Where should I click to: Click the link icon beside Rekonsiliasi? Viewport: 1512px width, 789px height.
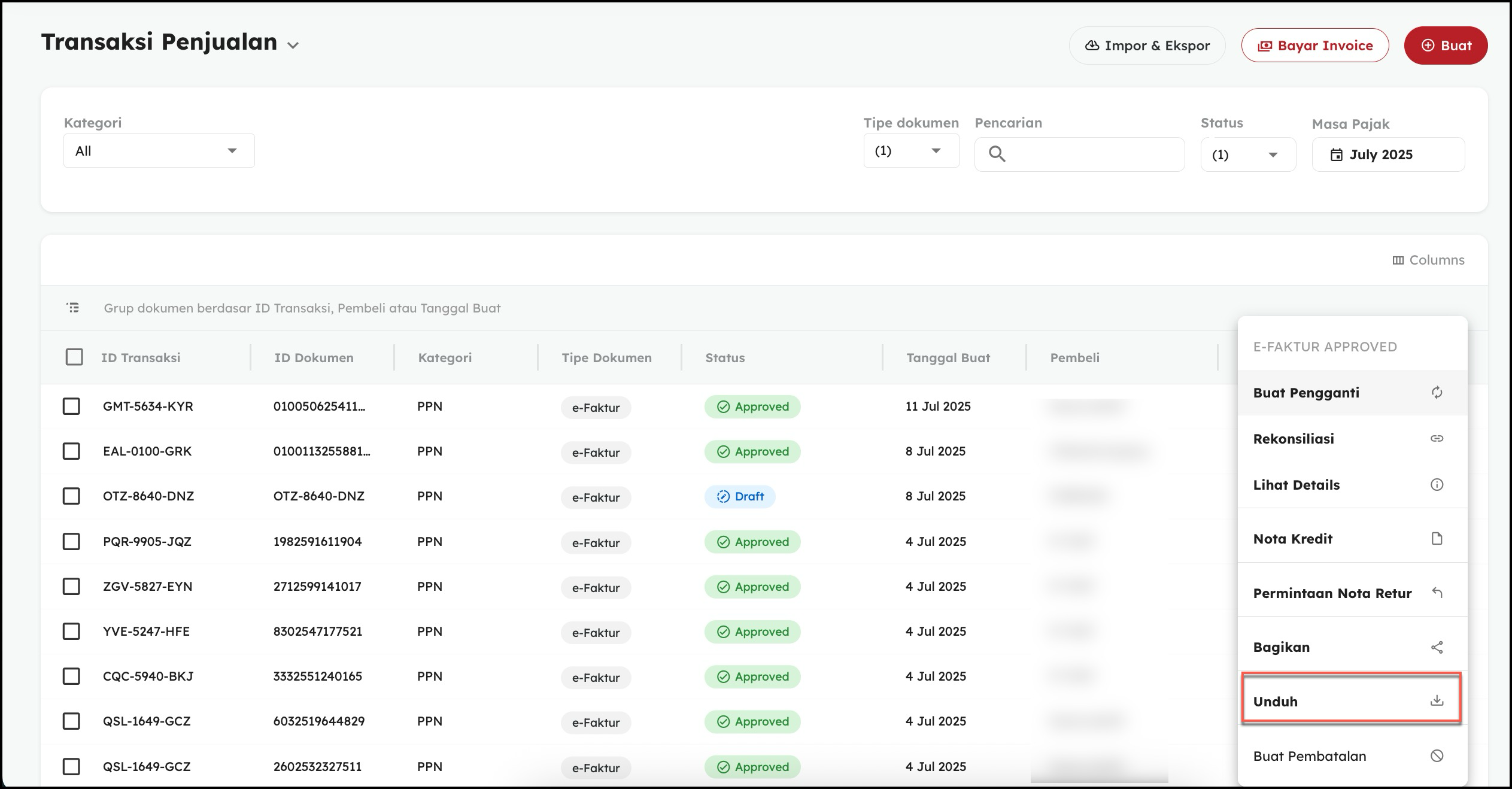(1437, 438)
